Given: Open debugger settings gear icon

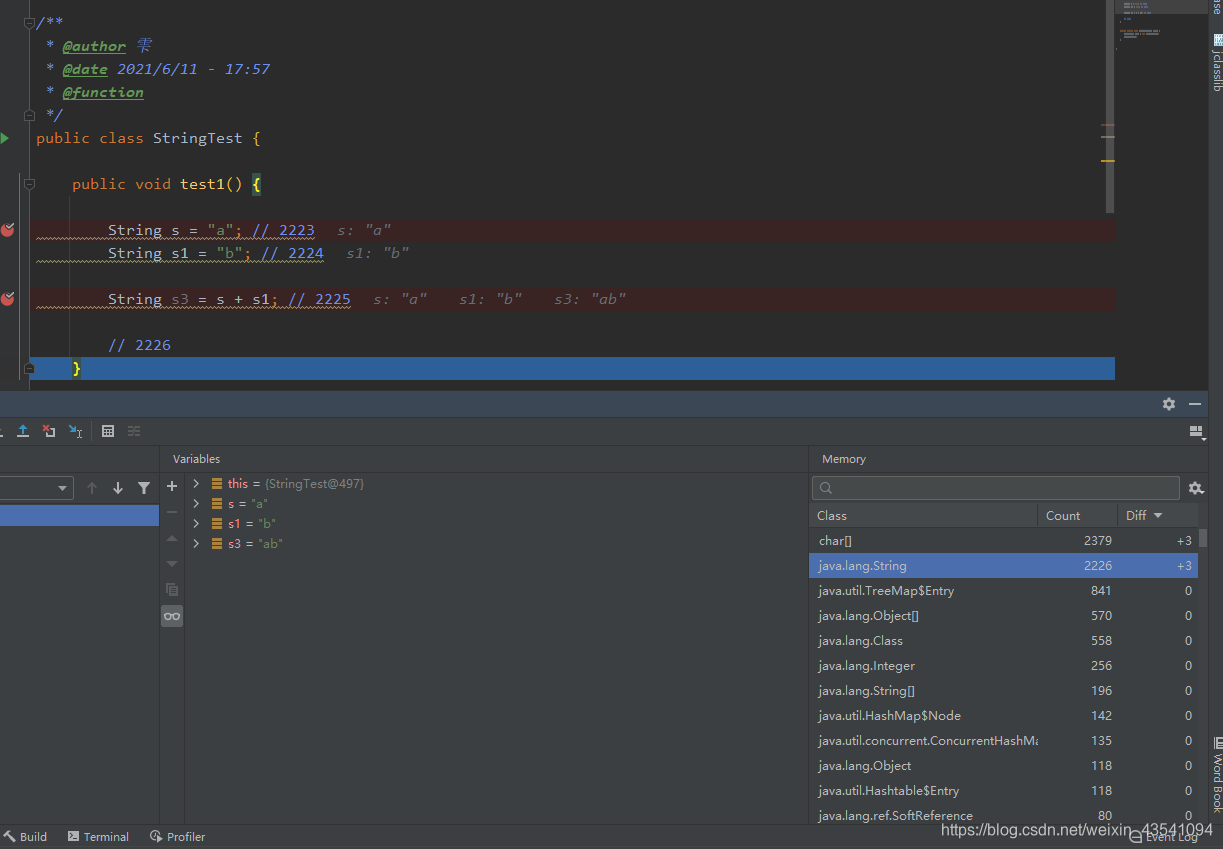Looking at the screenshot, I should coord(1169,404).
